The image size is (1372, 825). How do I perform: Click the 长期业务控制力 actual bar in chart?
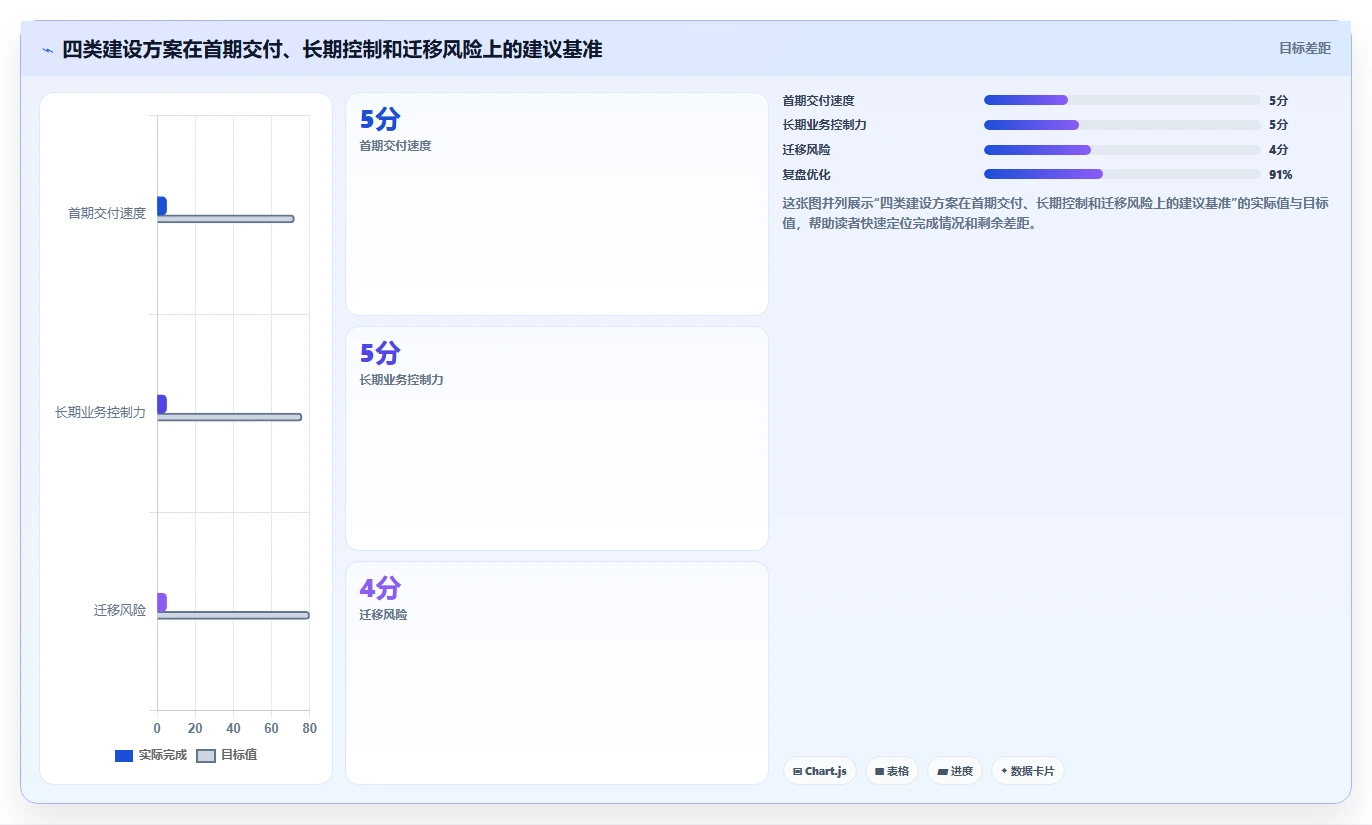pyautogui.click(x=162, y=404)
